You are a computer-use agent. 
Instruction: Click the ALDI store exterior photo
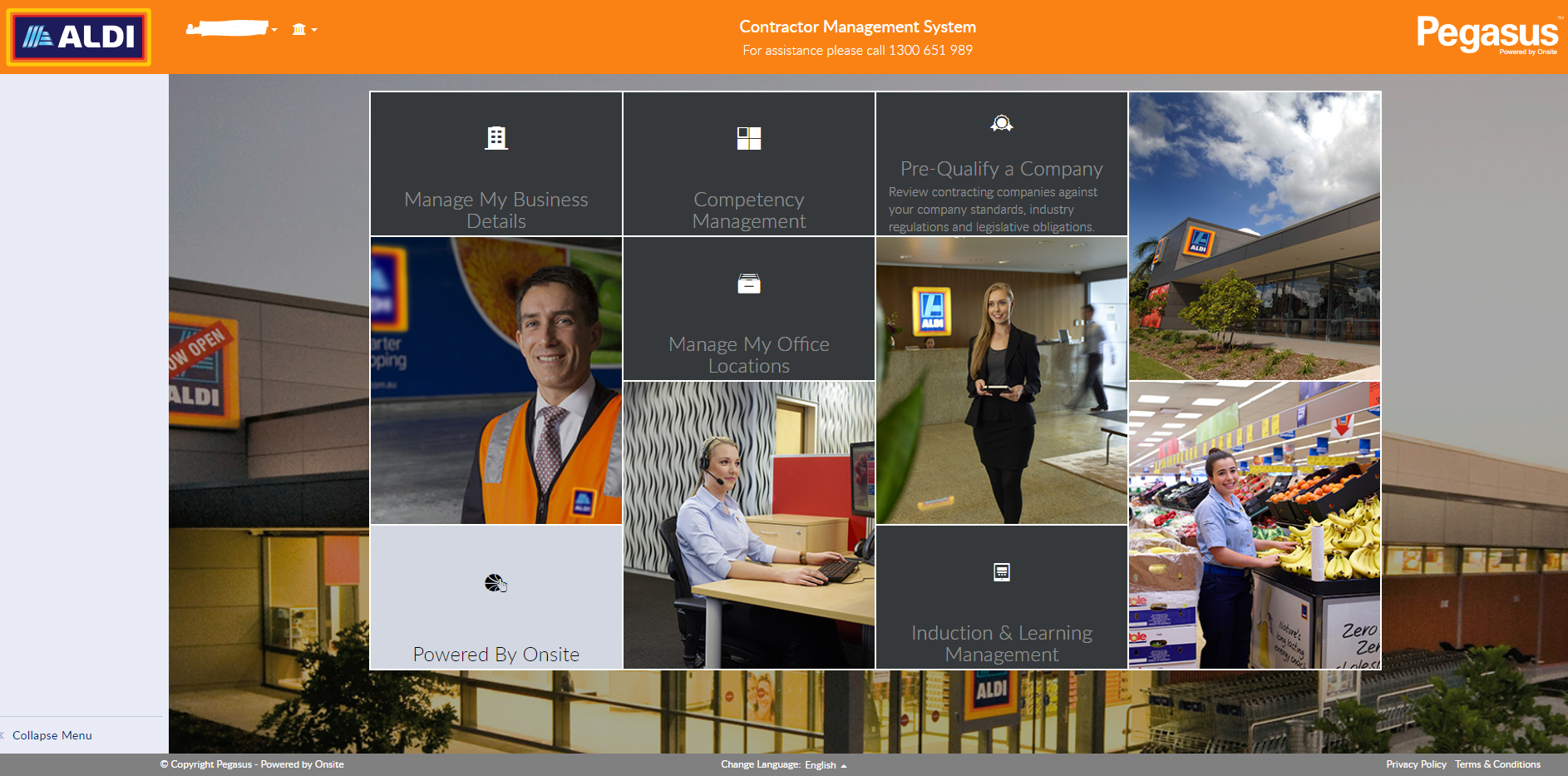click(1255, 236)
